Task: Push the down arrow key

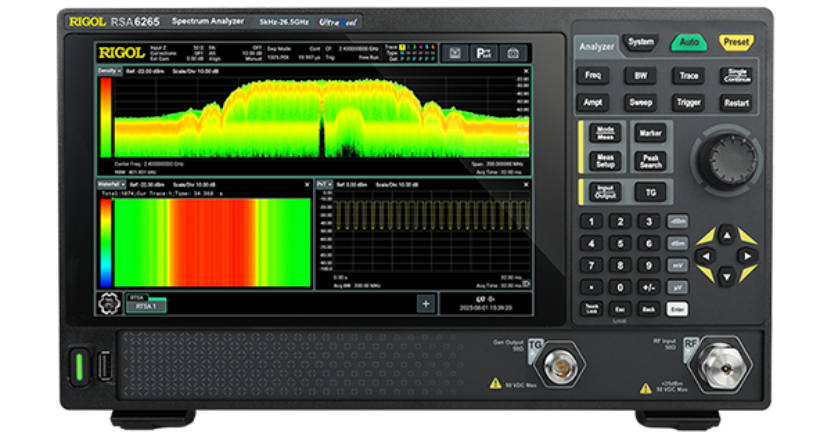Action: coord(727,277)
